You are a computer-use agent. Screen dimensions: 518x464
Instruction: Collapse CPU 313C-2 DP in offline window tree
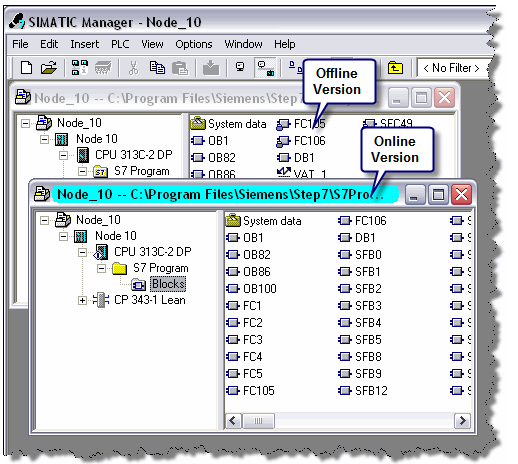[x=63, y=155]
